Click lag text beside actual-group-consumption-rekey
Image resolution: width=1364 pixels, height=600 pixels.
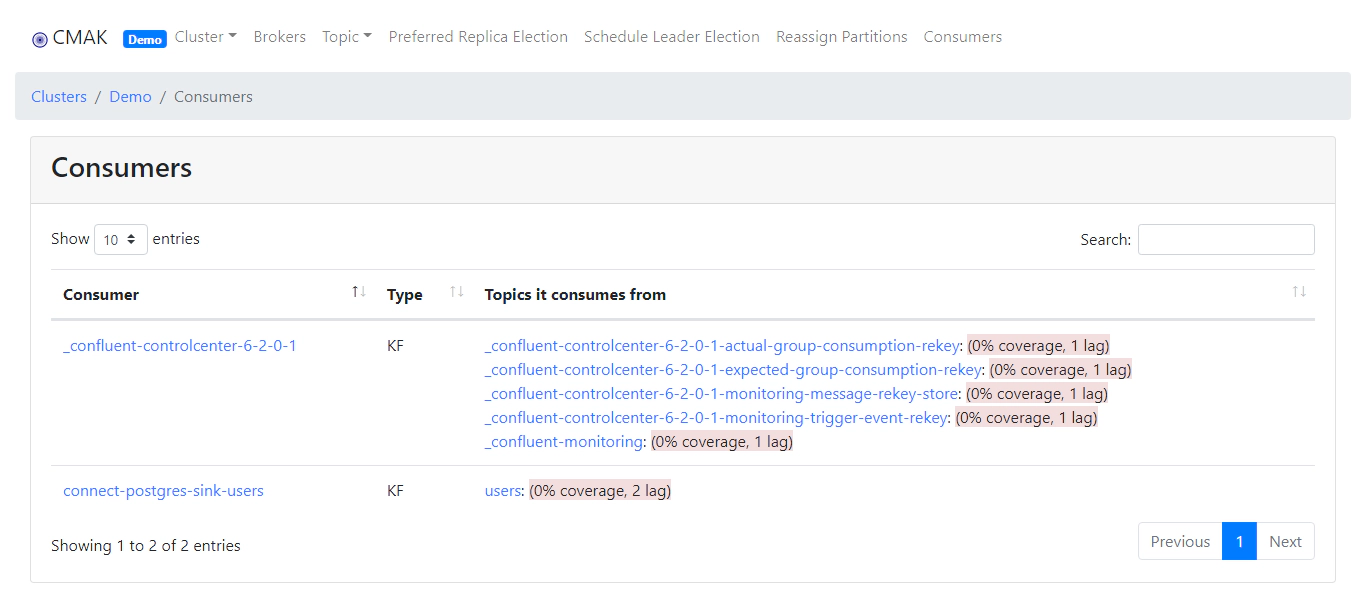pyautogui.click(x=1038, y=346)
